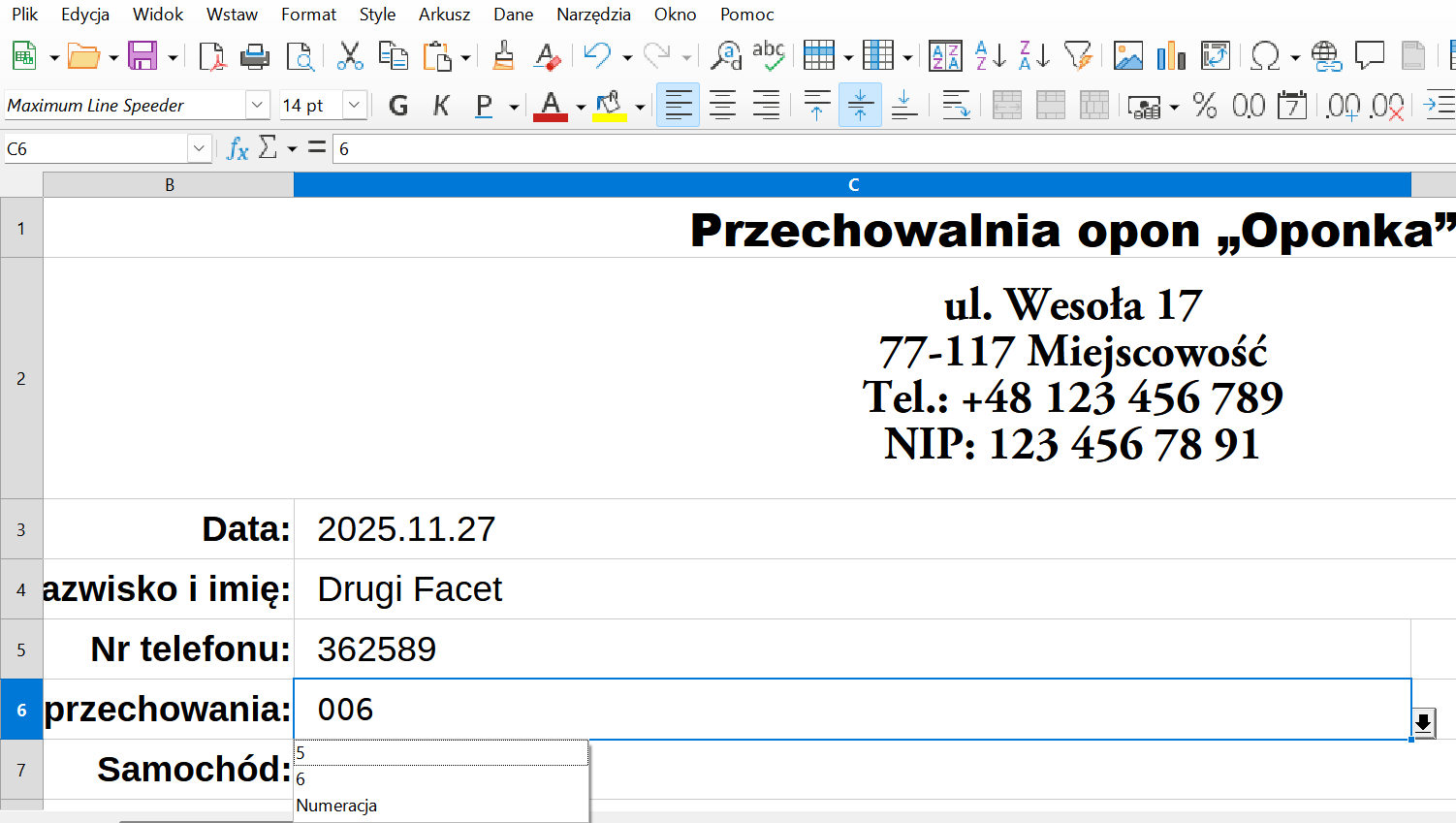The height and width of the screenshot is (823, 1456).
Task: Click the Print icon
Action: coord(255,56)
